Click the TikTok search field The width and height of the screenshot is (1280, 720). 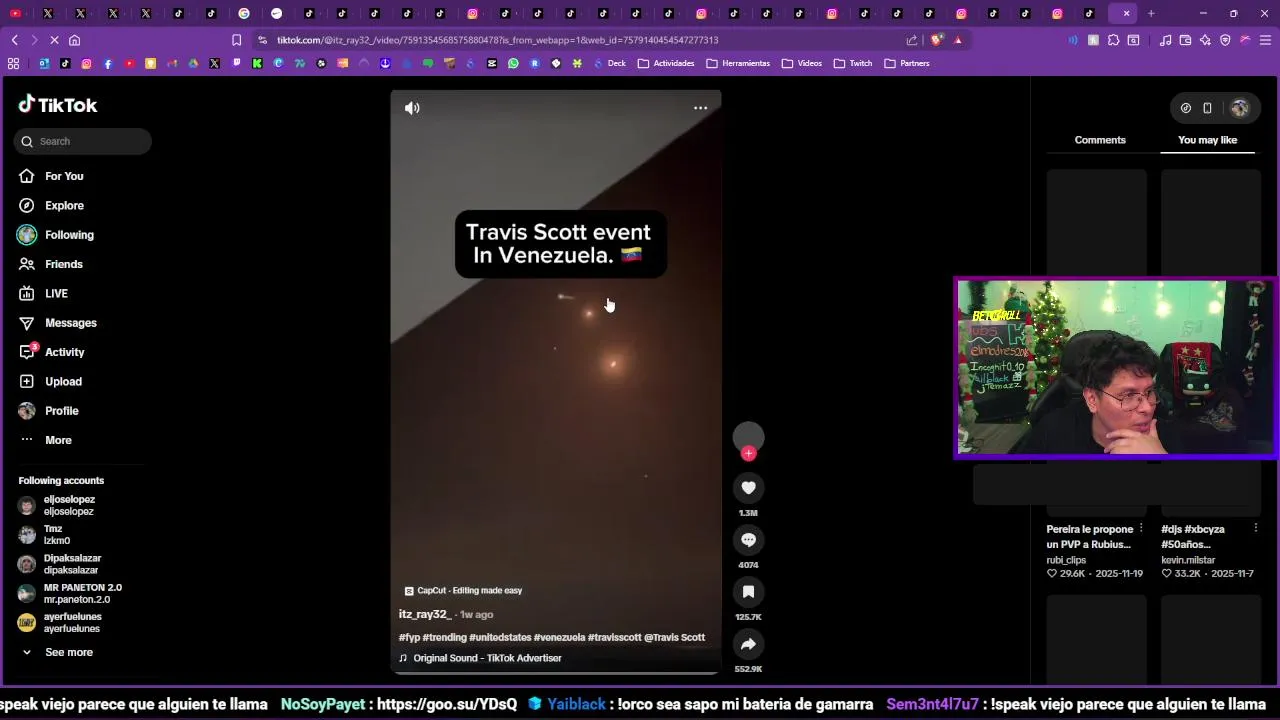click(x=83, y=141)
